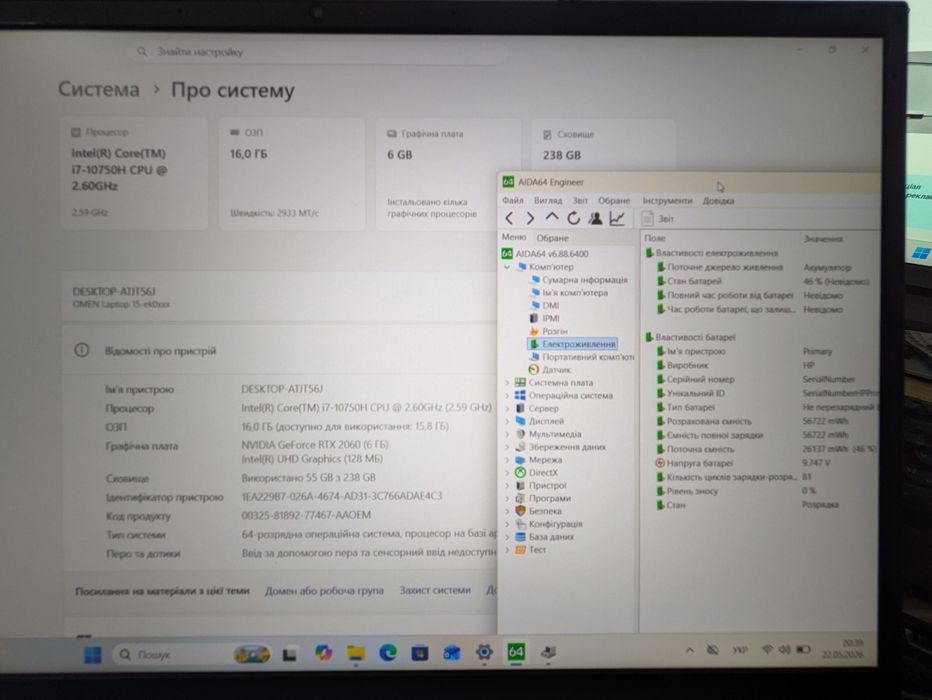The image size is (932, 700).
Task: Expand the Дисплей node
Action: pyautogui.click(x=507, y=421)
